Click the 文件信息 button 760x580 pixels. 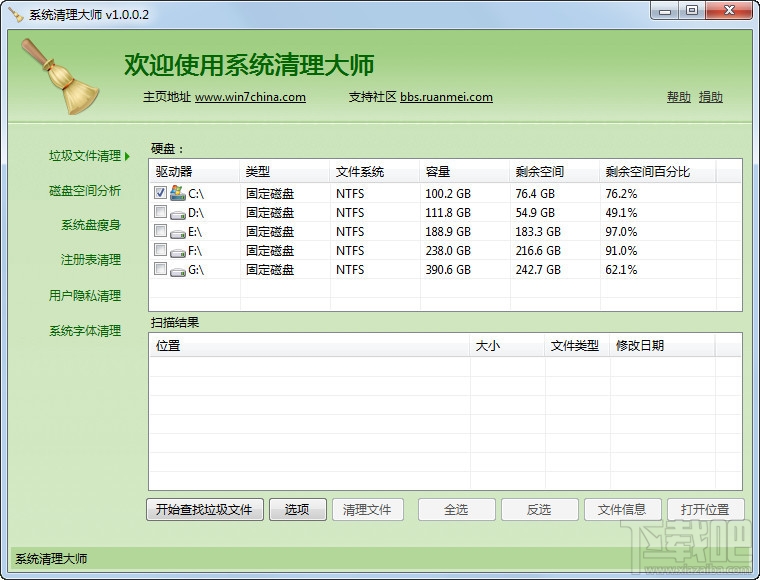[x=622, y=509]
